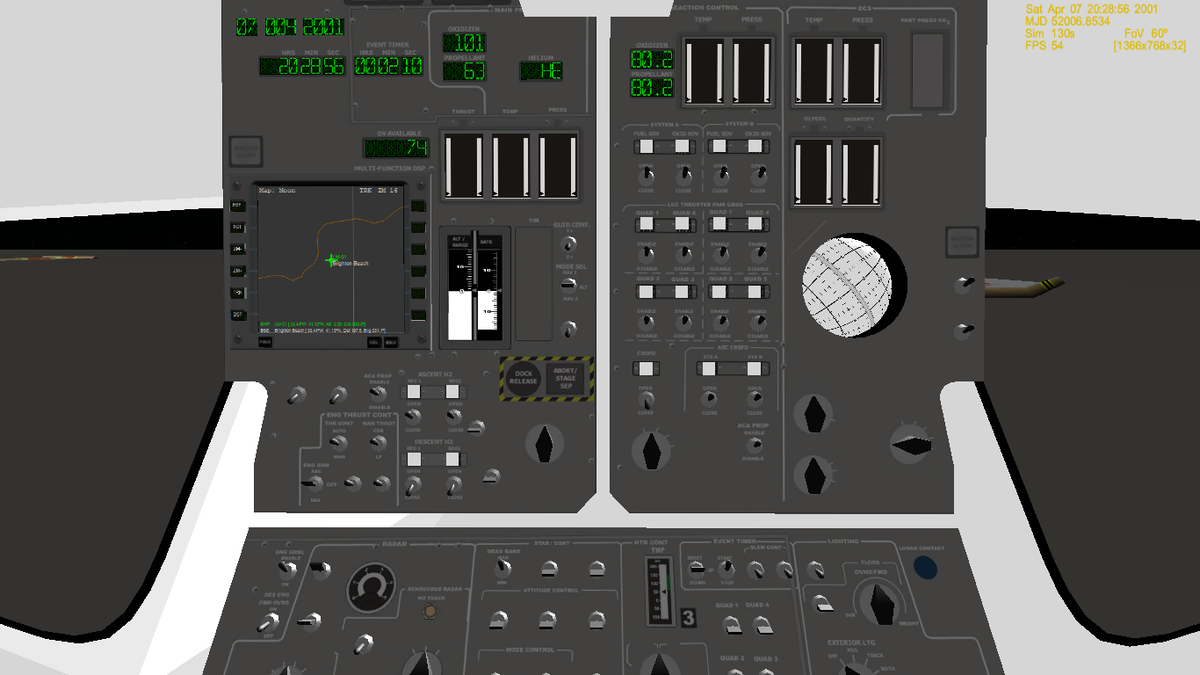Click the ASC CRSFD SYS B talkback
The image size is (1200, 675).
pos(754,368)
